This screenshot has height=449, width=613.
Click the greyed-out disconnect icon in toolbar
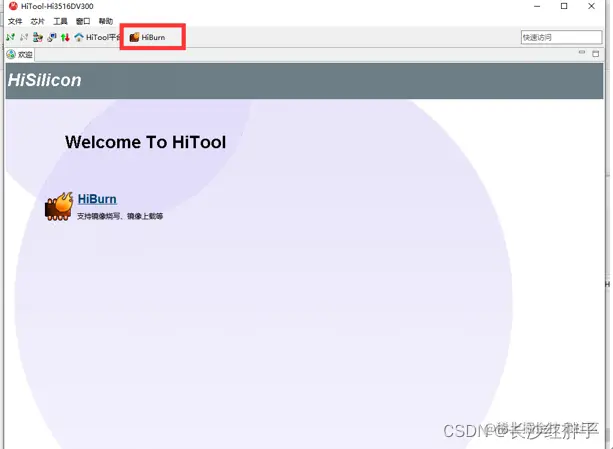tap(24, 37)
